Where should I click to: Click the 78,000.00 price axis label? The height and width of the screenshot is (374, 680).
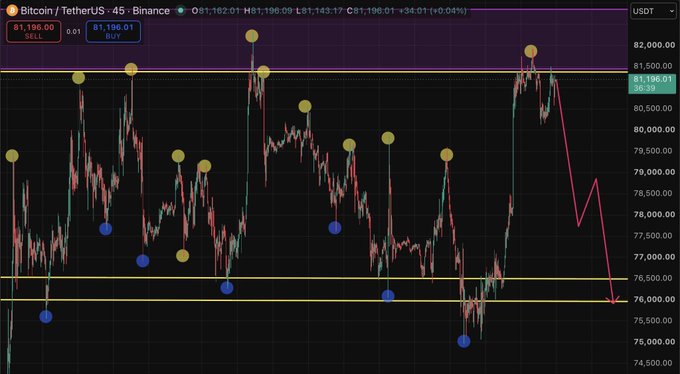pyautogui.click(x=654, y=215)
